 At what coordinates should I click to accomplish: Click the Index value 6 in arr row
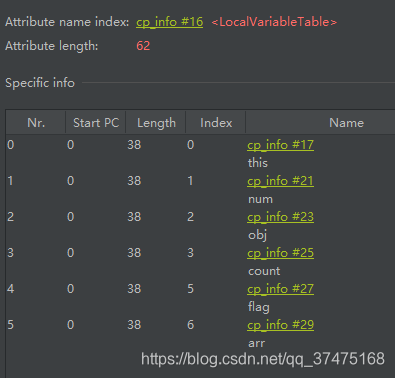190,325
